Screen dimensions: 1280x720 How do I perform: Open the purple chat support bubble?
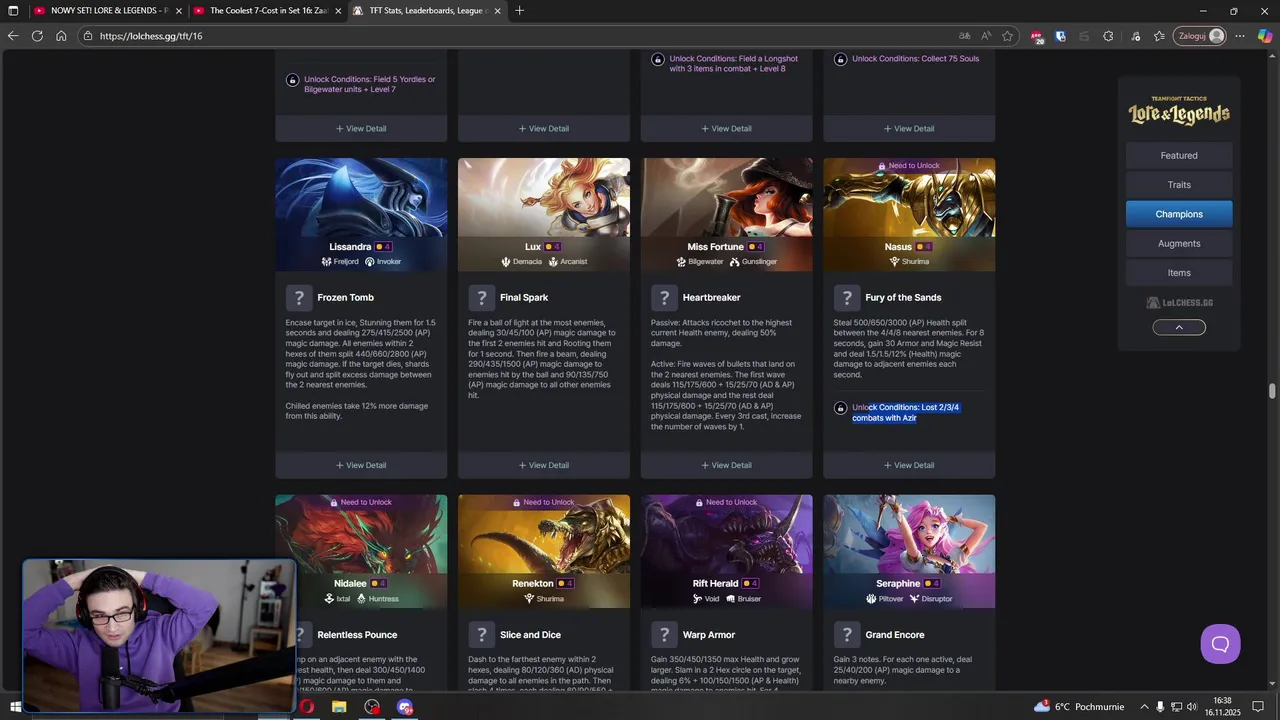(1220, 644)
